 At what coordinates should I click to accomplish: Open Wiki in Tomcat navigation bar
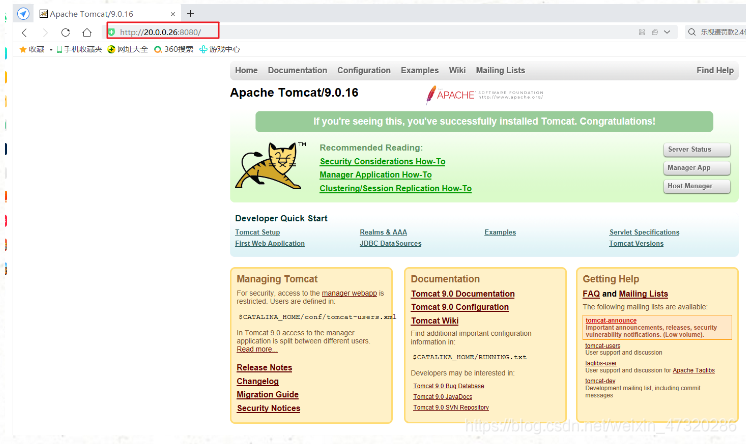pyautogui.click(x=457, y=70)
